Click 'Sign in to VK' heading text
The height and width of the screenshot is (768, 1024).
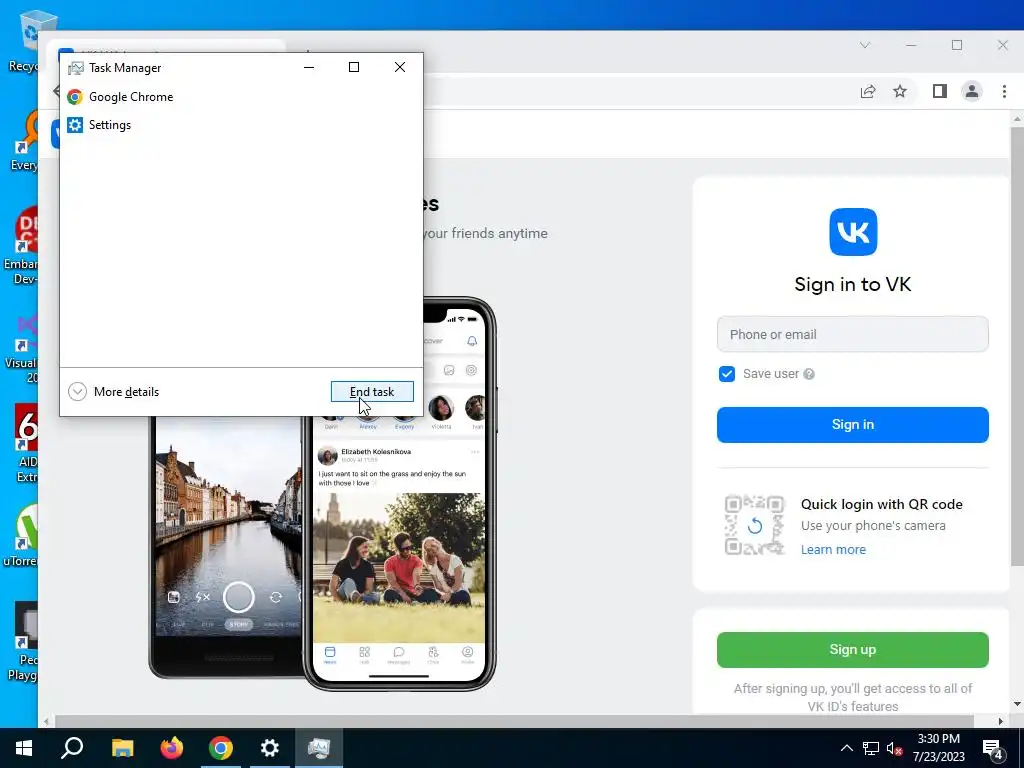coord(852,285)
